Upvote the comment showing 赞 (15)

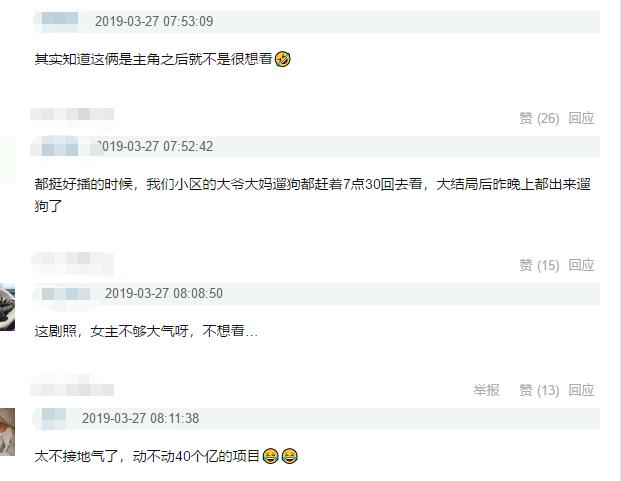click(x=539, y=265)
